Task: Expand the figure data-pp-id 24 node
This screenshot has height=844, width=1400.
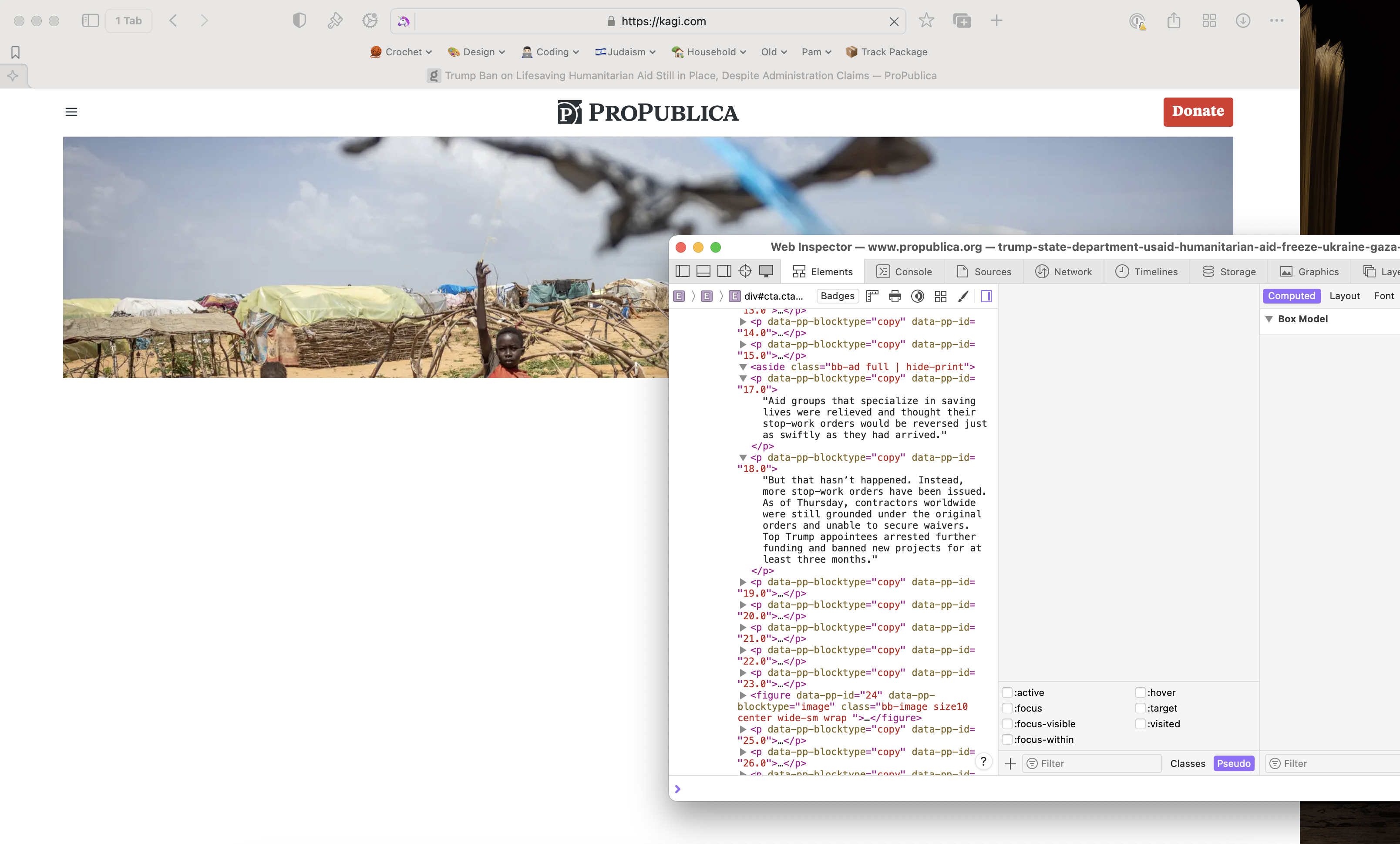Action: pyautogui.click(x=743, y=695)
